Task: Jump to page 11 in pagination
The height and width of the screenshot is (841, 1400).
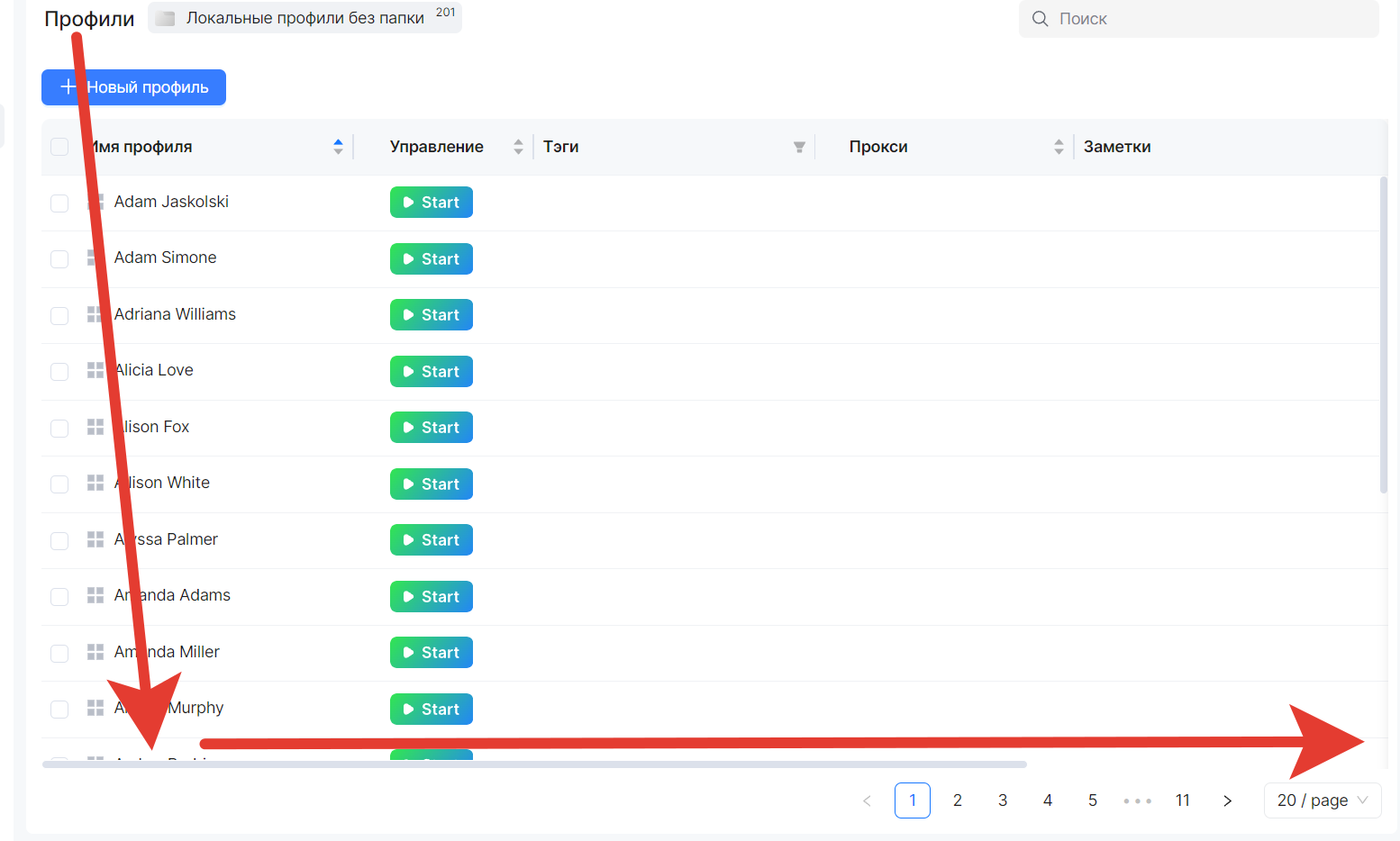Action: 1182,800
